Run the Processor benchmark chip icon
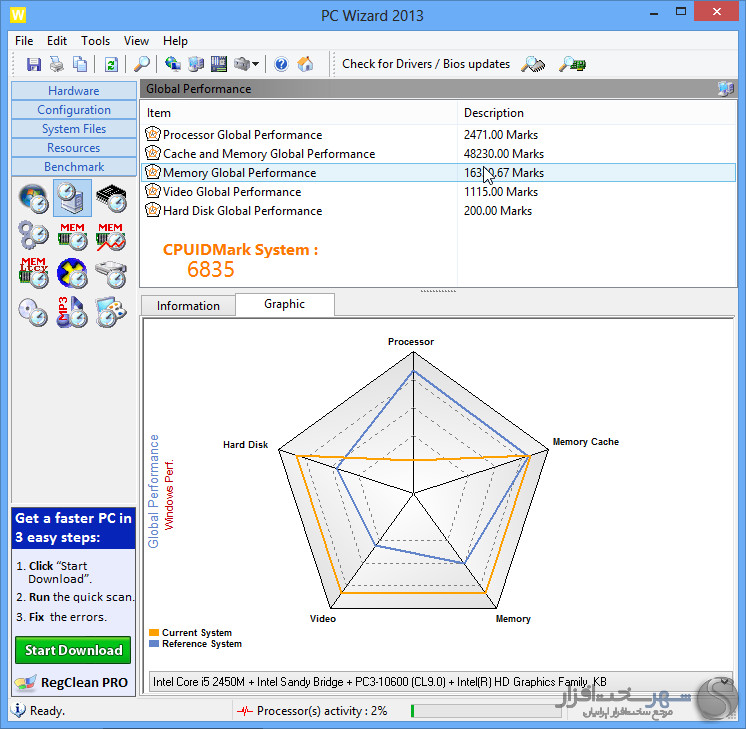The image size is (746, 729). point(111,198)
